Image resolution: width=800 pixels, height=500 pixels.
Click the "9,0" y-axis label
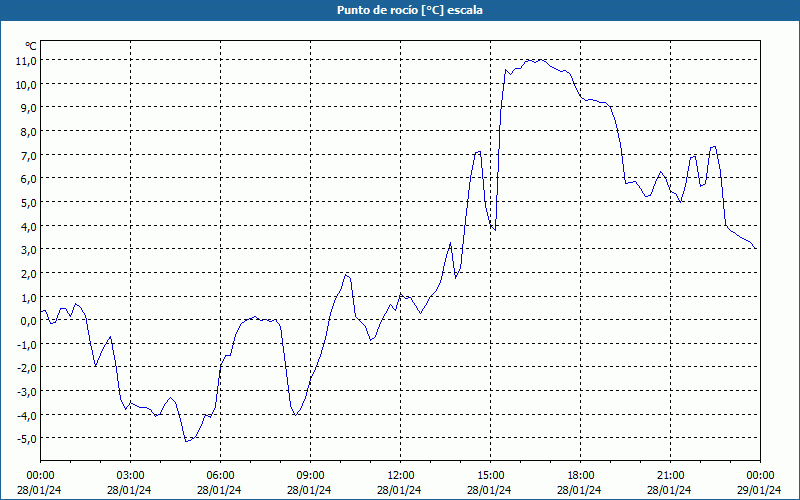pyautogui.click(x=29, y=108)
